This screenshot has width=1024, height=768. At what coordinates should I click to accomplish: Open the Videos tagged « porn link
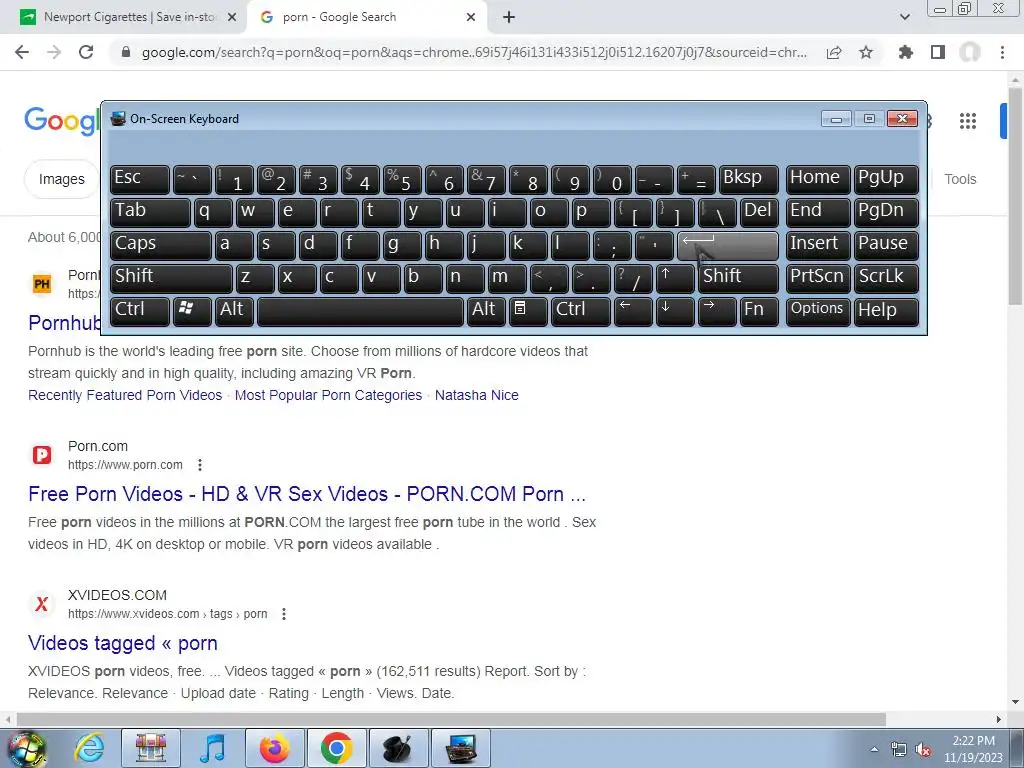click(x=123, y=643)
